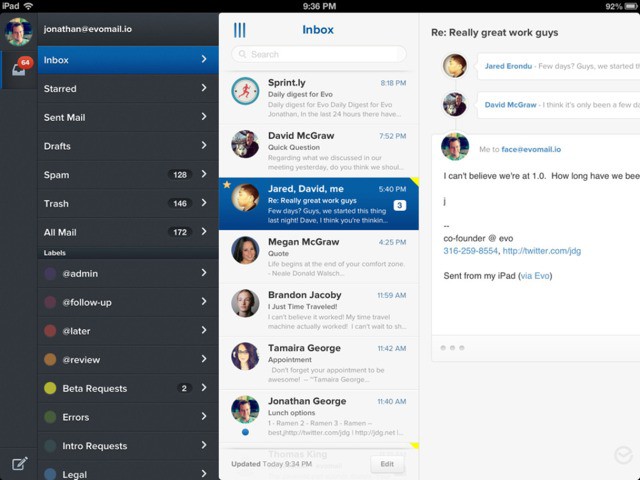Open the Sent Mail folder
Screen dimensions: 640x480
pyautogui.click(x=128, y=117)
